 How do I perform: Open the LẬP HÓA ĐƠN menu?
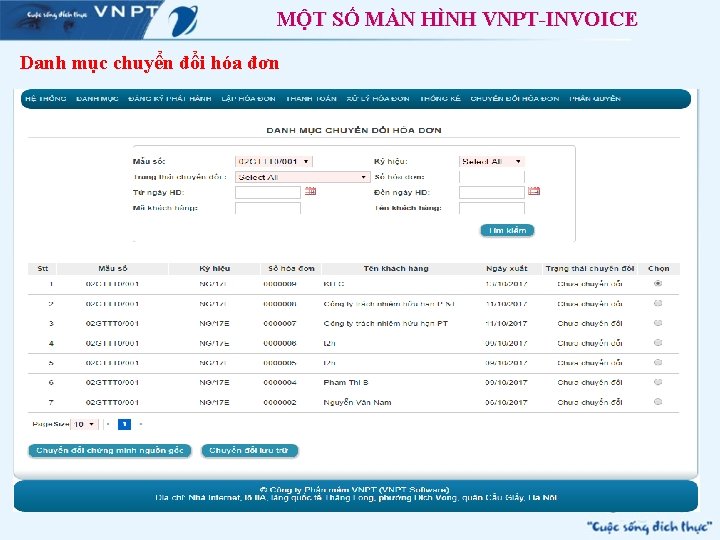(x=248, y=99)
